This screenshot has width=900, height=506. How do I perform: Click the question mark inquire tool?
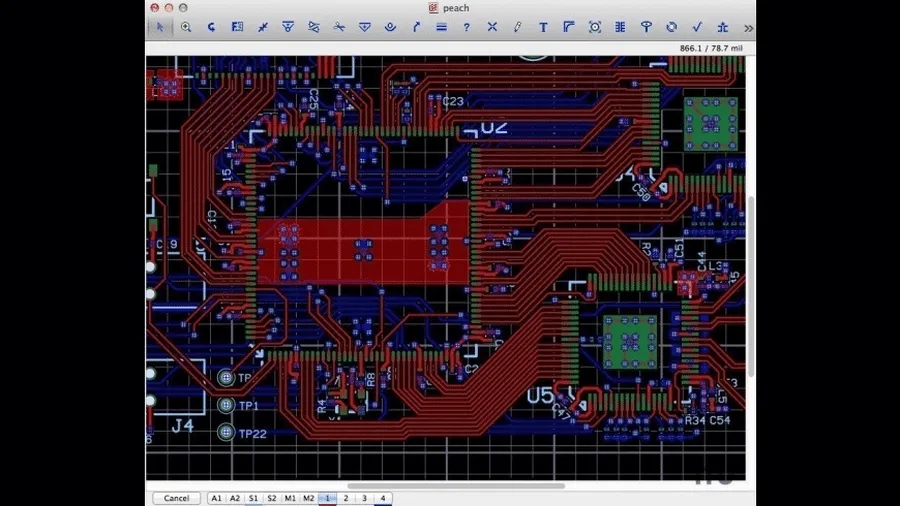click(x=467, y=27)
